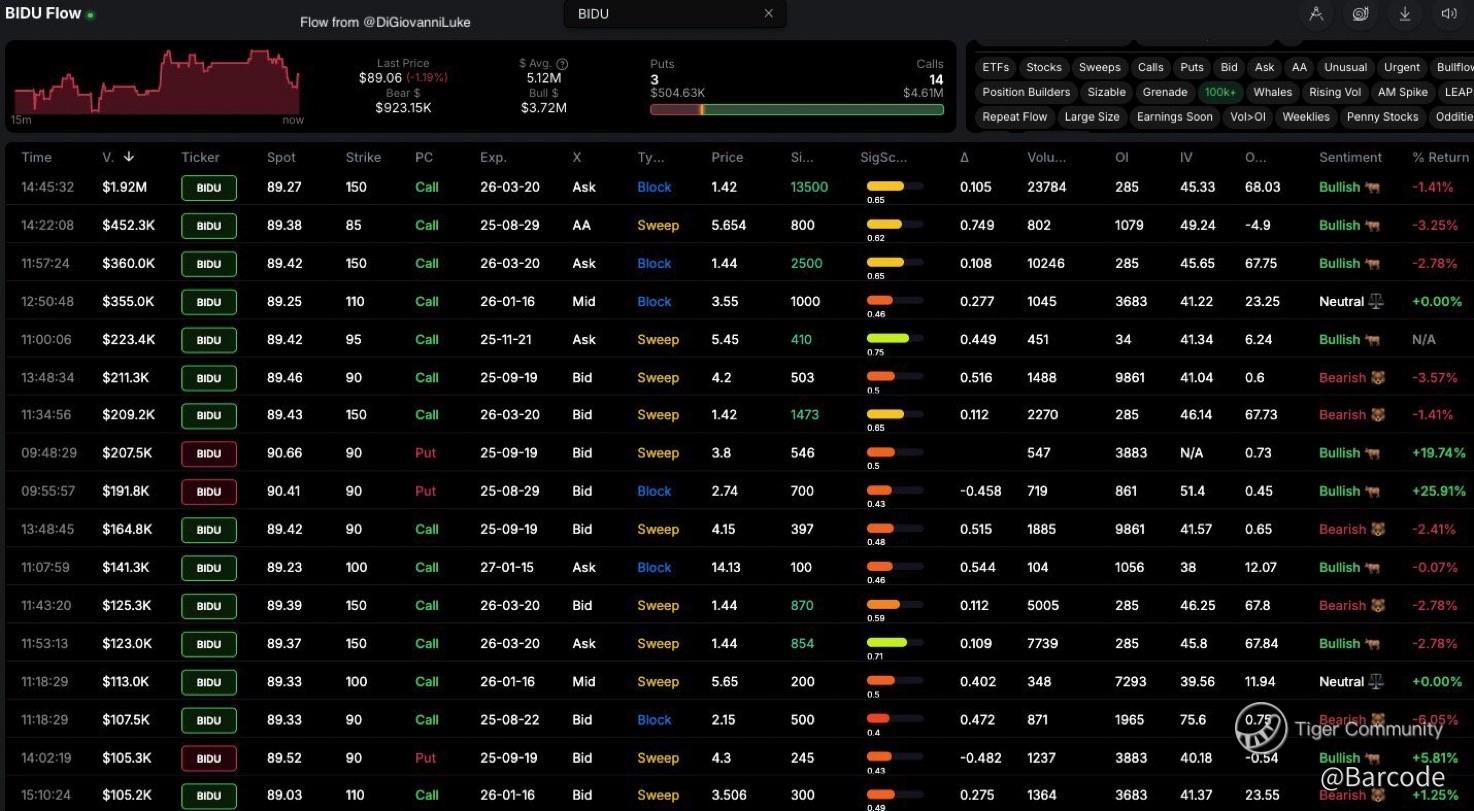
Task: Enable the Large Size filter chip
Action: [1092, 117]
